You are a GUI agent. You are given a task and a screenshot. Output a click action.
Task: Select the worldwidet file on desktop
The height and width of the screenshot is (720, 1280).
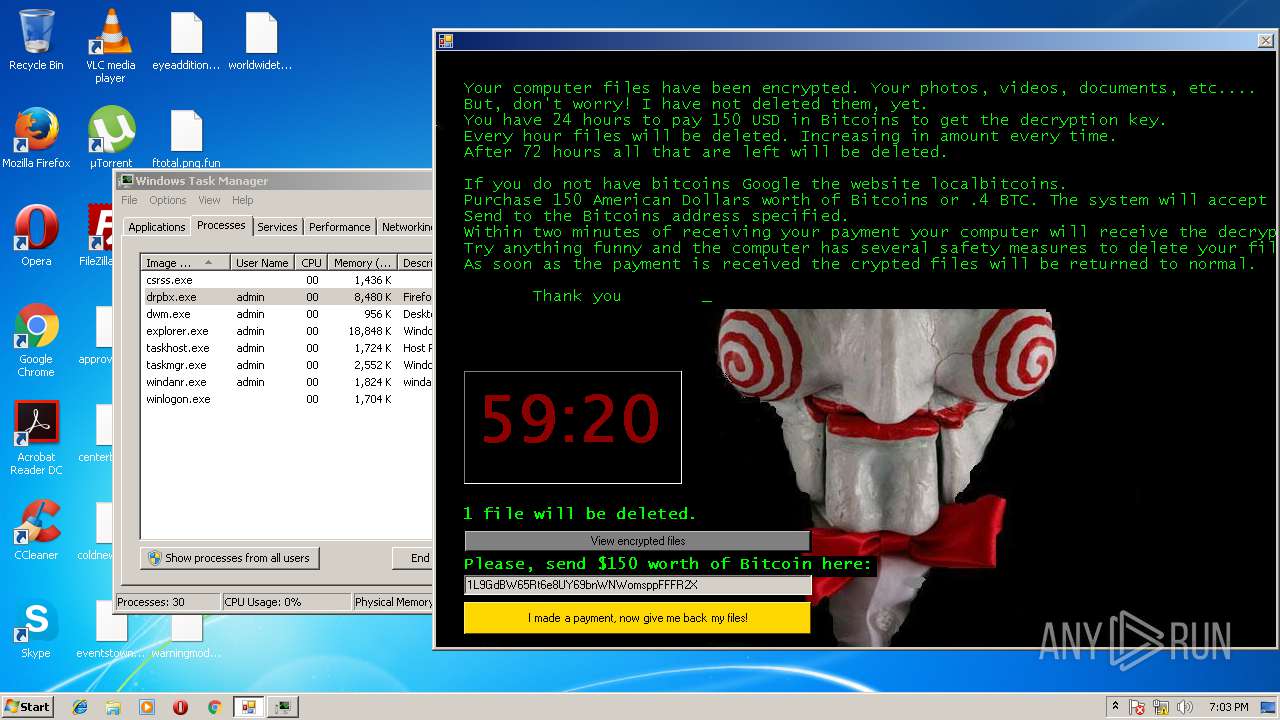260,42
